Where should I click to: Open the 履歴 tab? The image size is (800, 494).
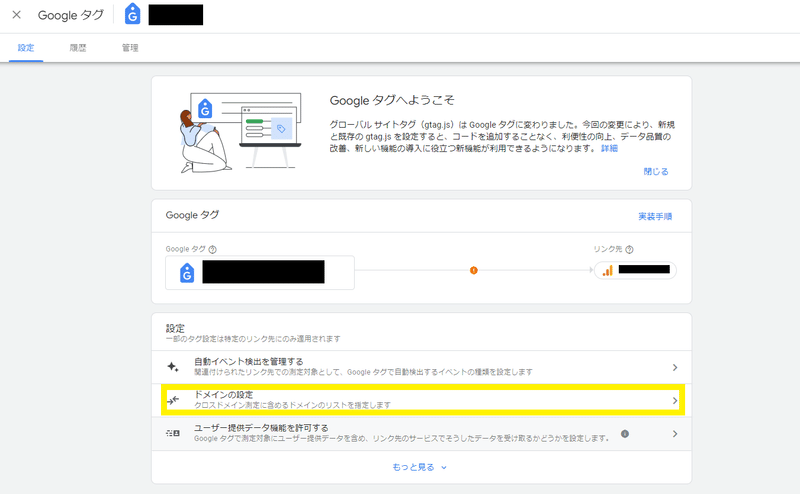click(78, 48)
